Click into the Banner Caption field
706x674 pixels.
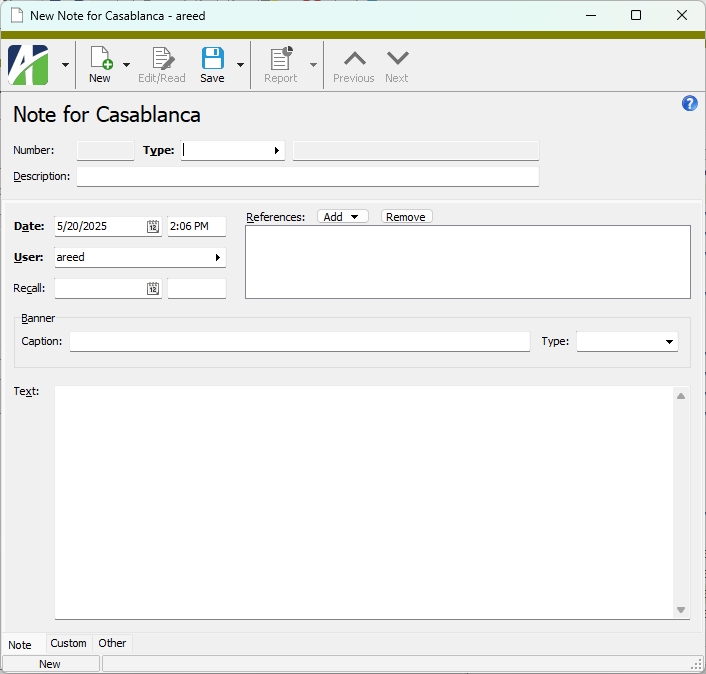click(x=299, y=342)
